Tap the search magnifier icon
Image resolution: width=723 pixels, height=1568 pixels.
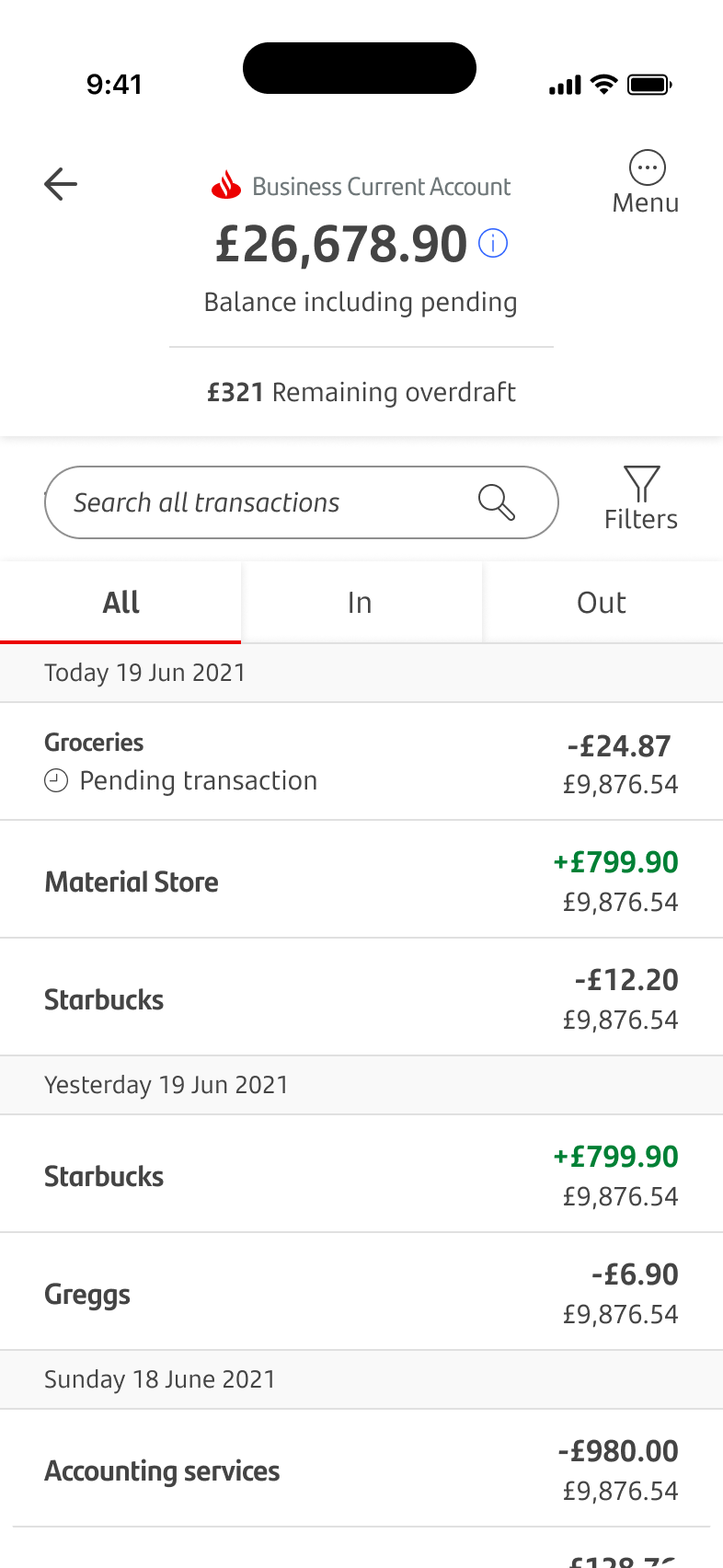pos(497,502)
